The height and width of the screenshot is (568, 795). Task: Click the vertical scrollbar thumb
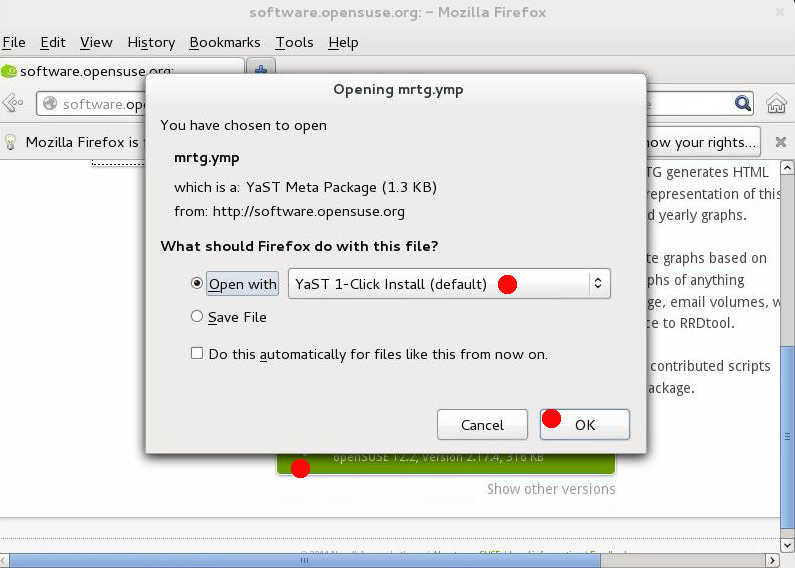coord(787,435)
